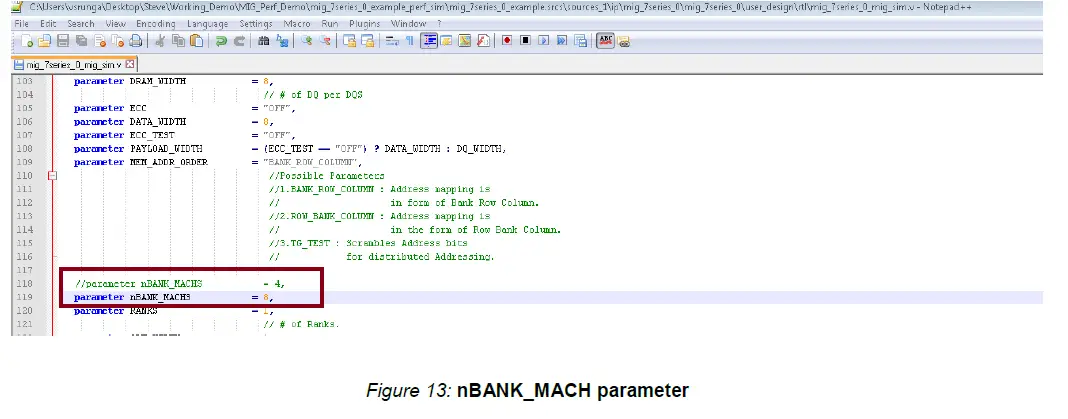This screenshot has width=1068, height=419.
Task: Click line number 119 in margin
Action: 24,298
